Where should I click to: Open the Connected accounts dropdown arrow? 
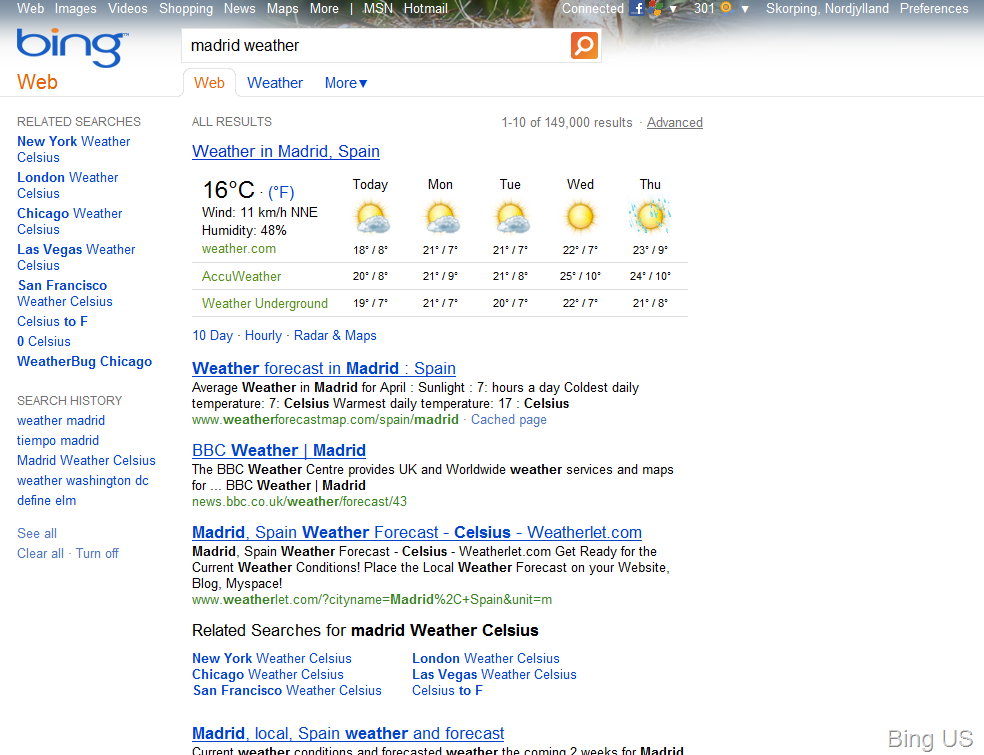pyautogui.click(x=673, y=9)
